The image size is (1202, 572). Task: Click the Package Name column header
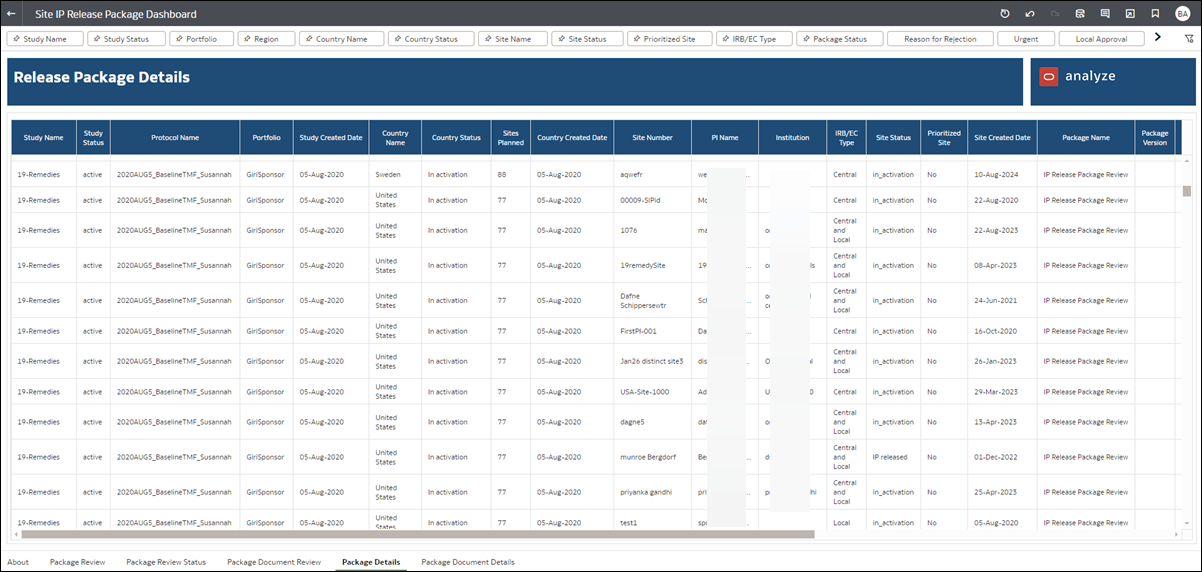click(x=1086, y=138)
